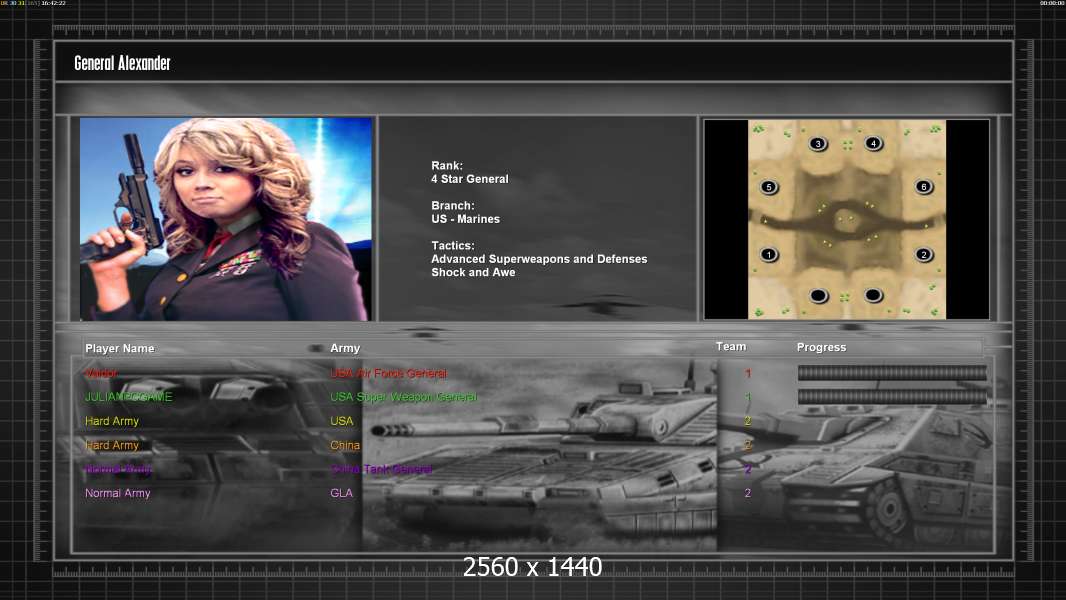Select start position 5 on the minimap
The height and width of the screenshot is (600, 1066).
click(769, 187)
